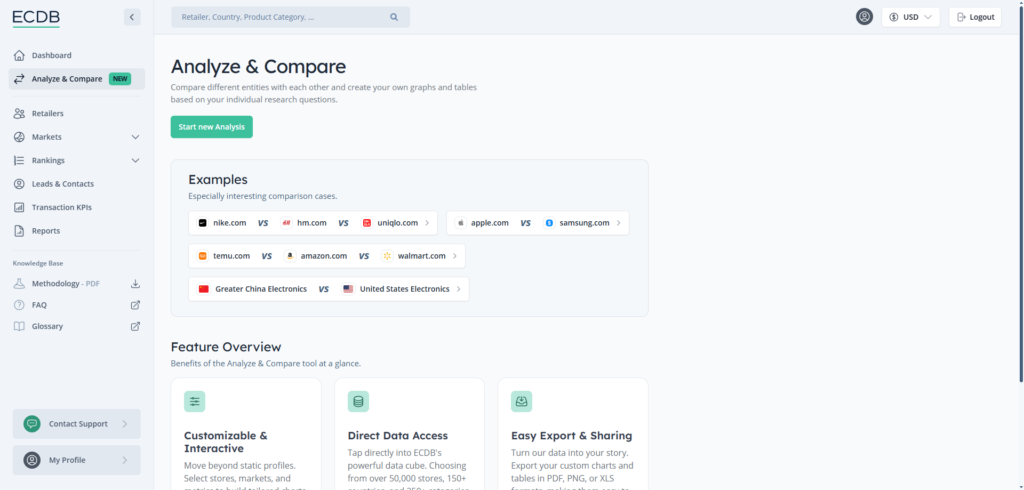
Task: Open the USD currency dropdown
Action: click(x=910, y=17)
